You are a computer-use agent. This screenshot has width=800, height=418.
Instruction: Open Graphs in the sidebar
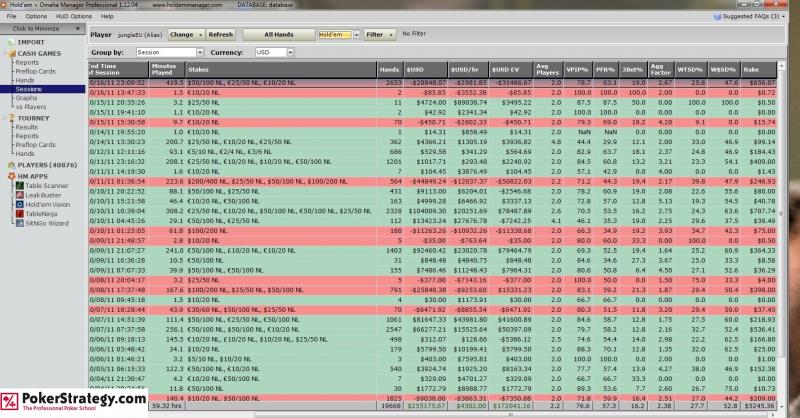pos(26,98)
